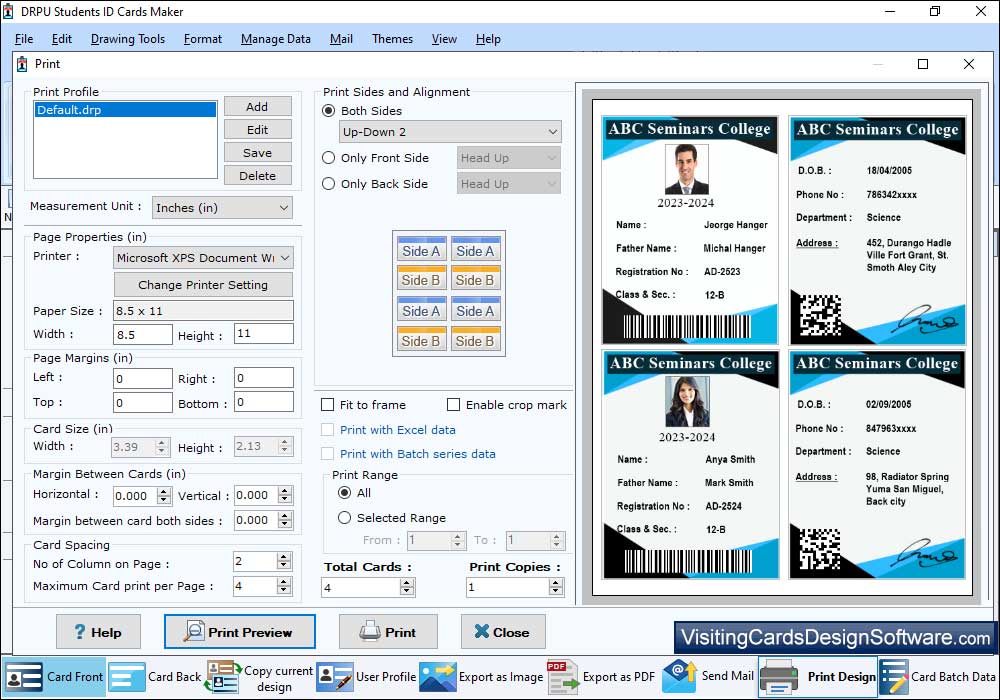Choose Selected Range radio button
The width and height of the screenshot is (1000, 700).
[344, 518]
